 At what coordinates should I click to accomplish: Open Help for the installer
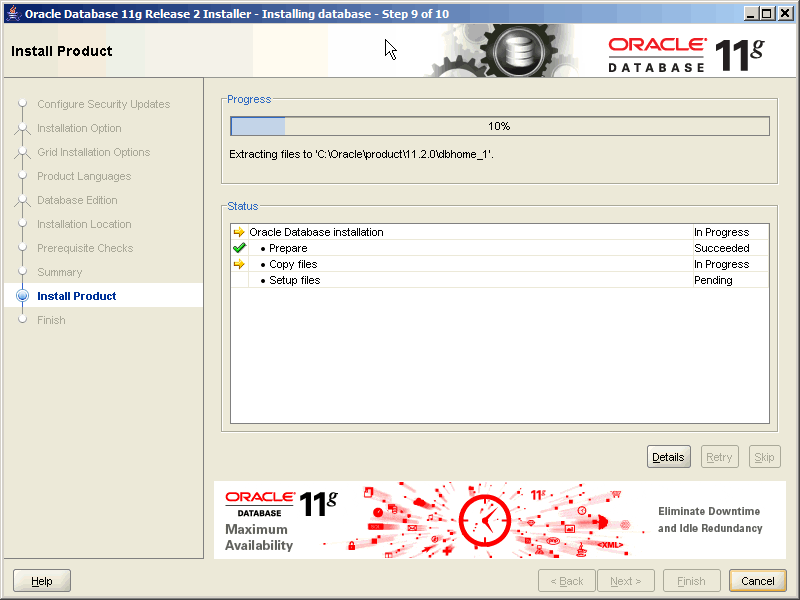pyautogui.click(x=42, y=581)
